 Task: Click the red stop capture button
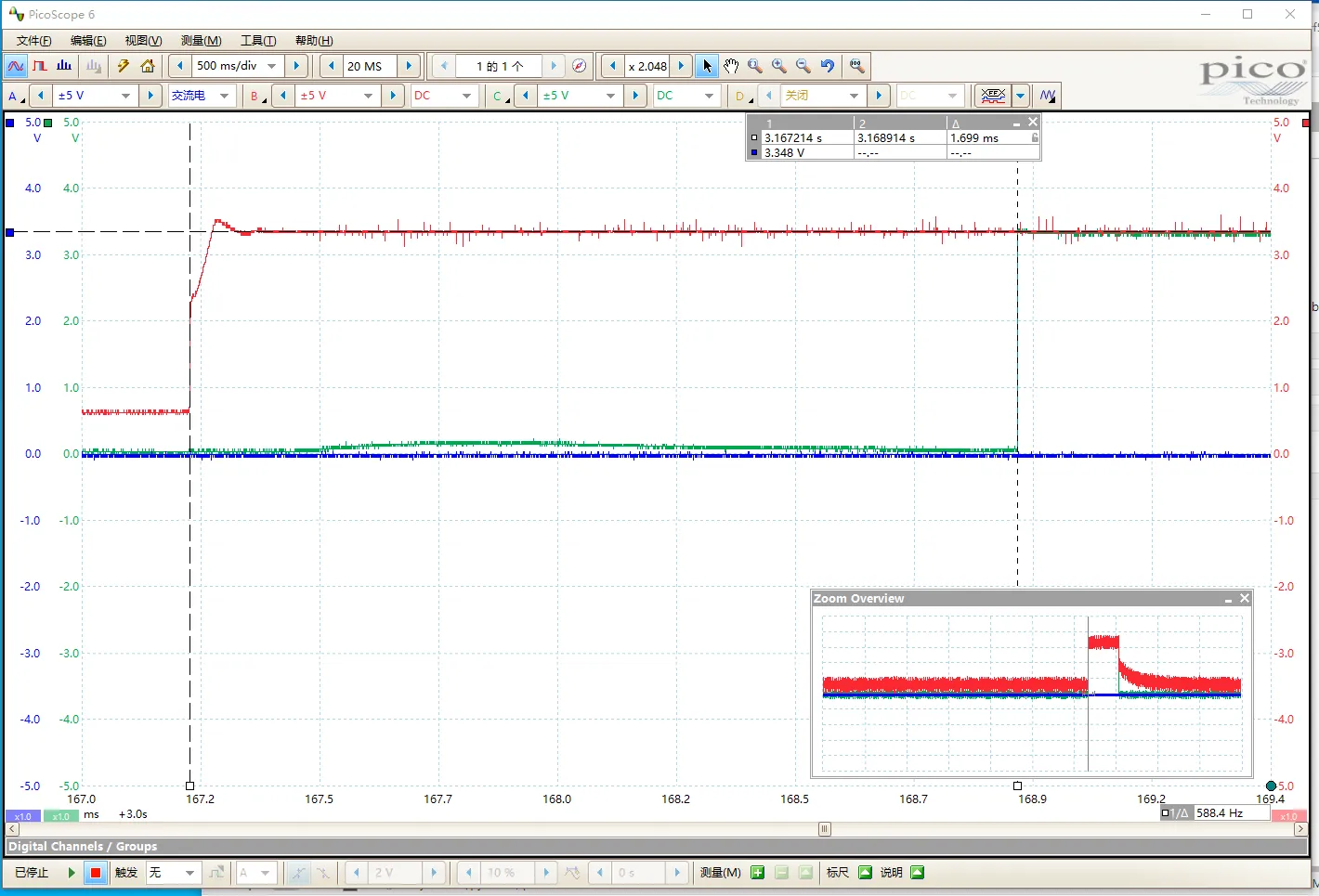click(x=95, y=873)
